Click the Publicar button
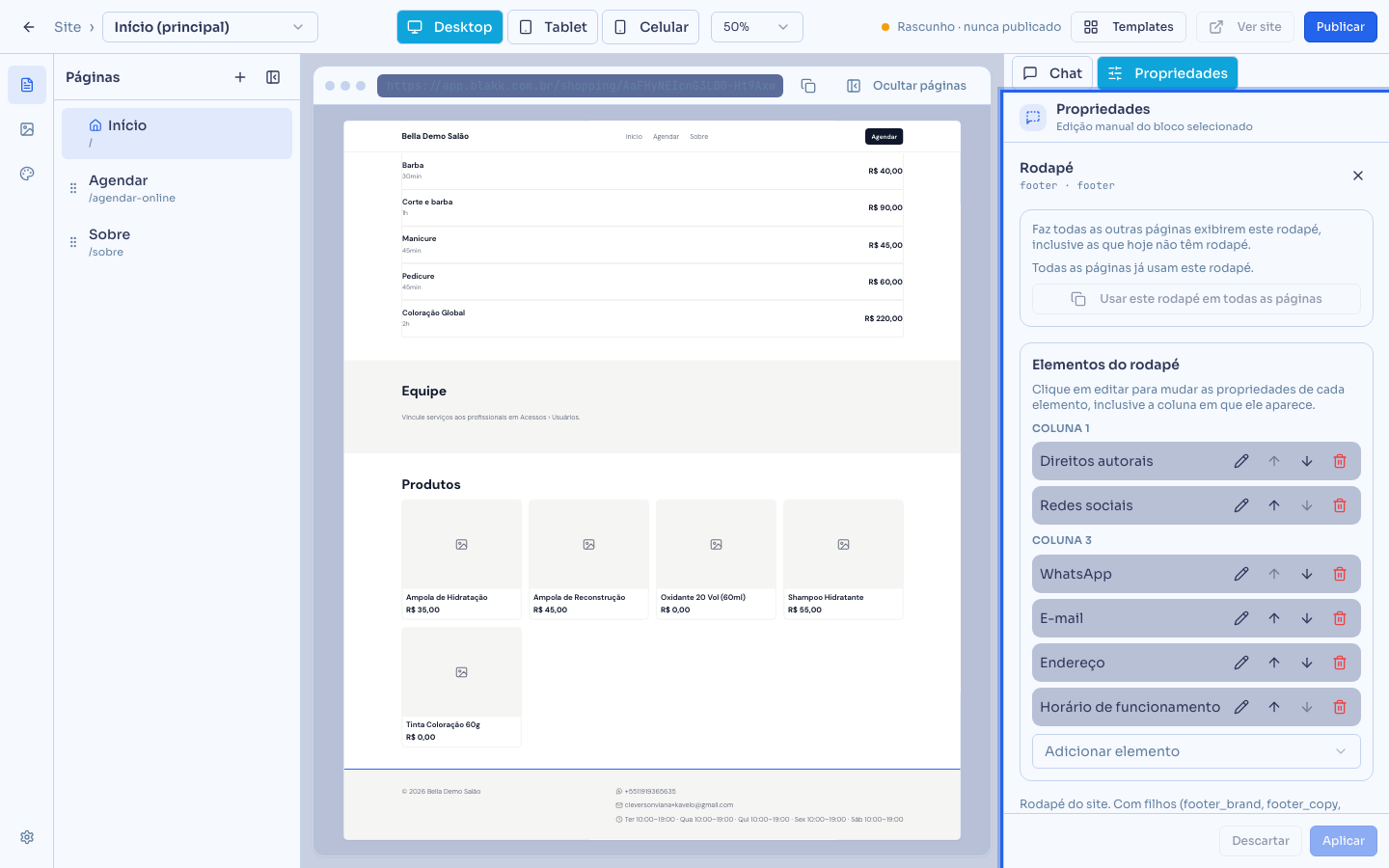The width and height of the screenshot is (1389, 868). pos(1341,27)
